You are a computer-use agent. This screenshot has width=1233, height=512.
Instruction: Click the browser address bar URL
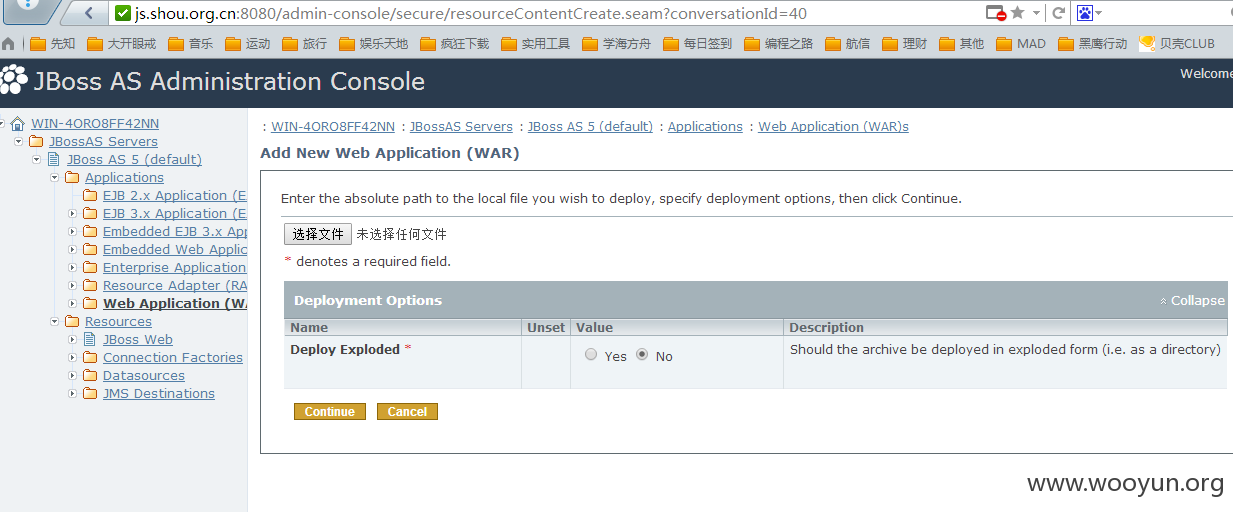[x=470, y=14]
